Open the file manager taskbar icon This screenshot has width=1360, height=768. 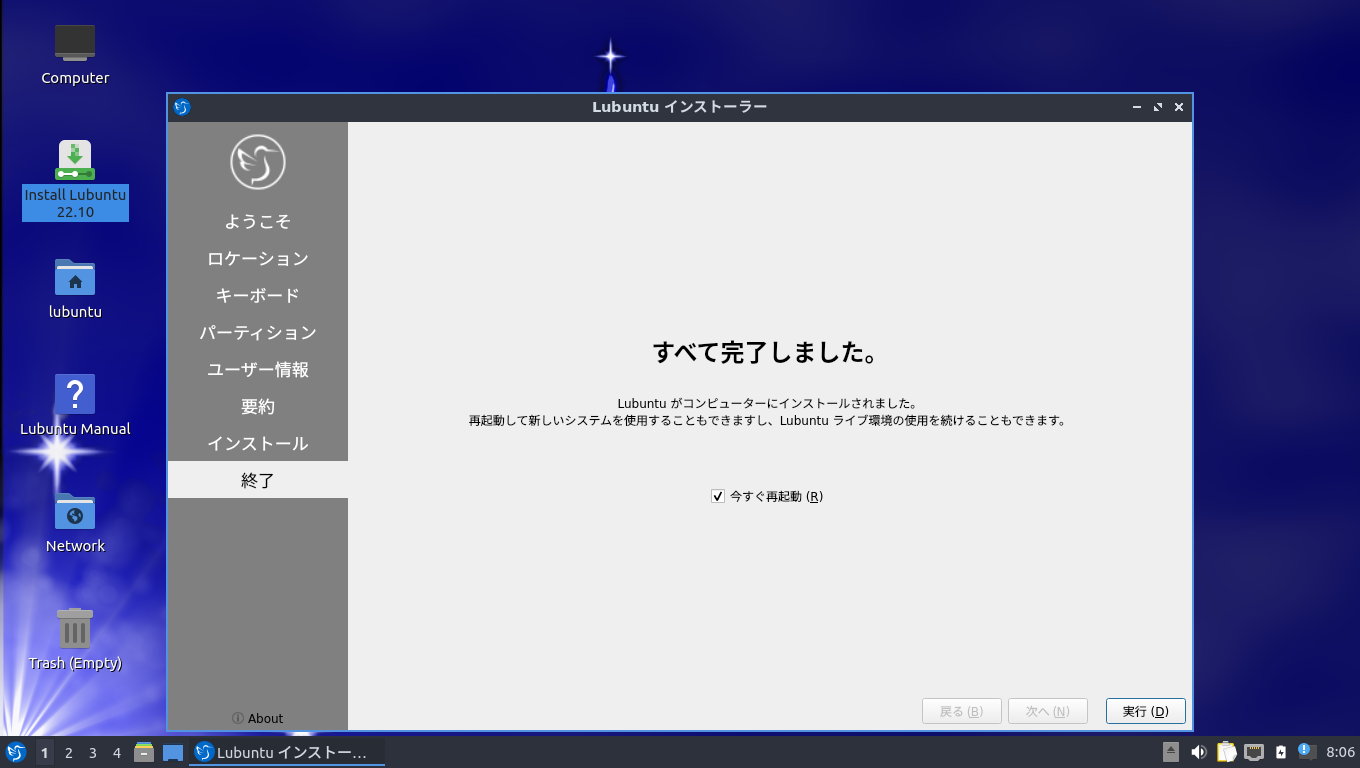(x=144, y=752)
